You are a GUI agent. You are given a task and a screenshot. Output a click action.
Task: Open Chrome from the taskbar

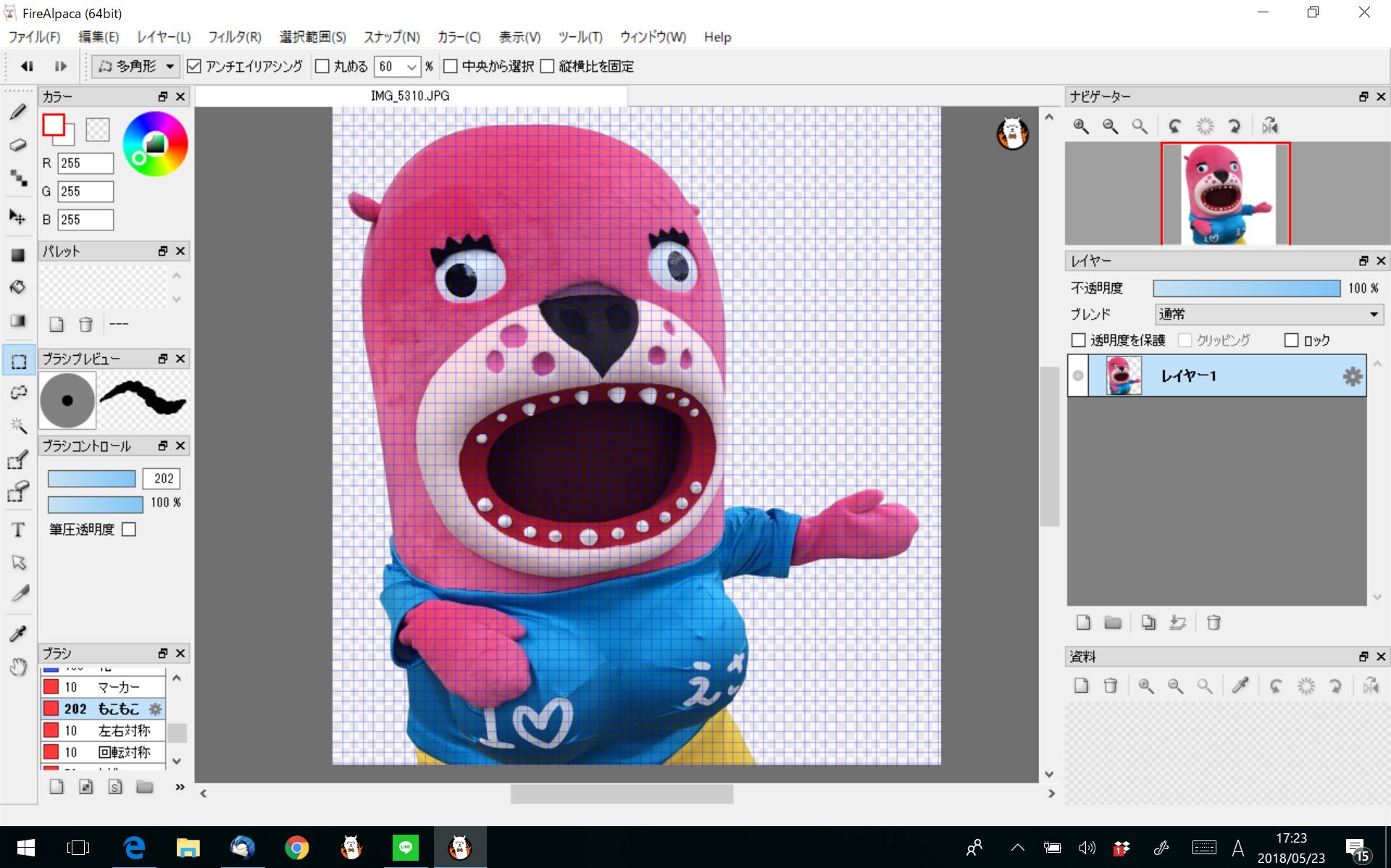pos(296,847)
